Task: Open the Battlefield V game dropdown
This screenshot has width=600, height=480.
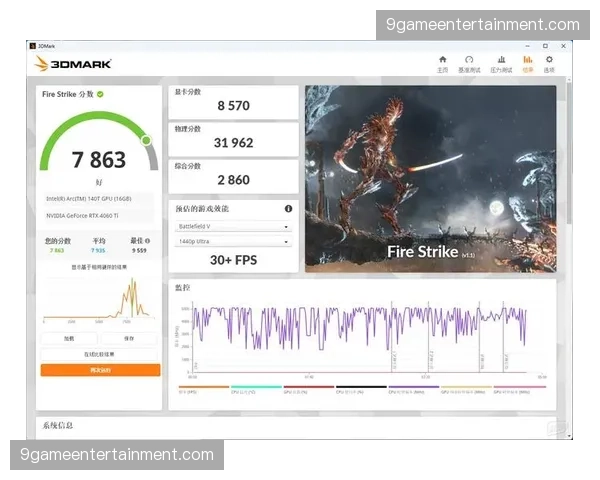Action: 233,226
